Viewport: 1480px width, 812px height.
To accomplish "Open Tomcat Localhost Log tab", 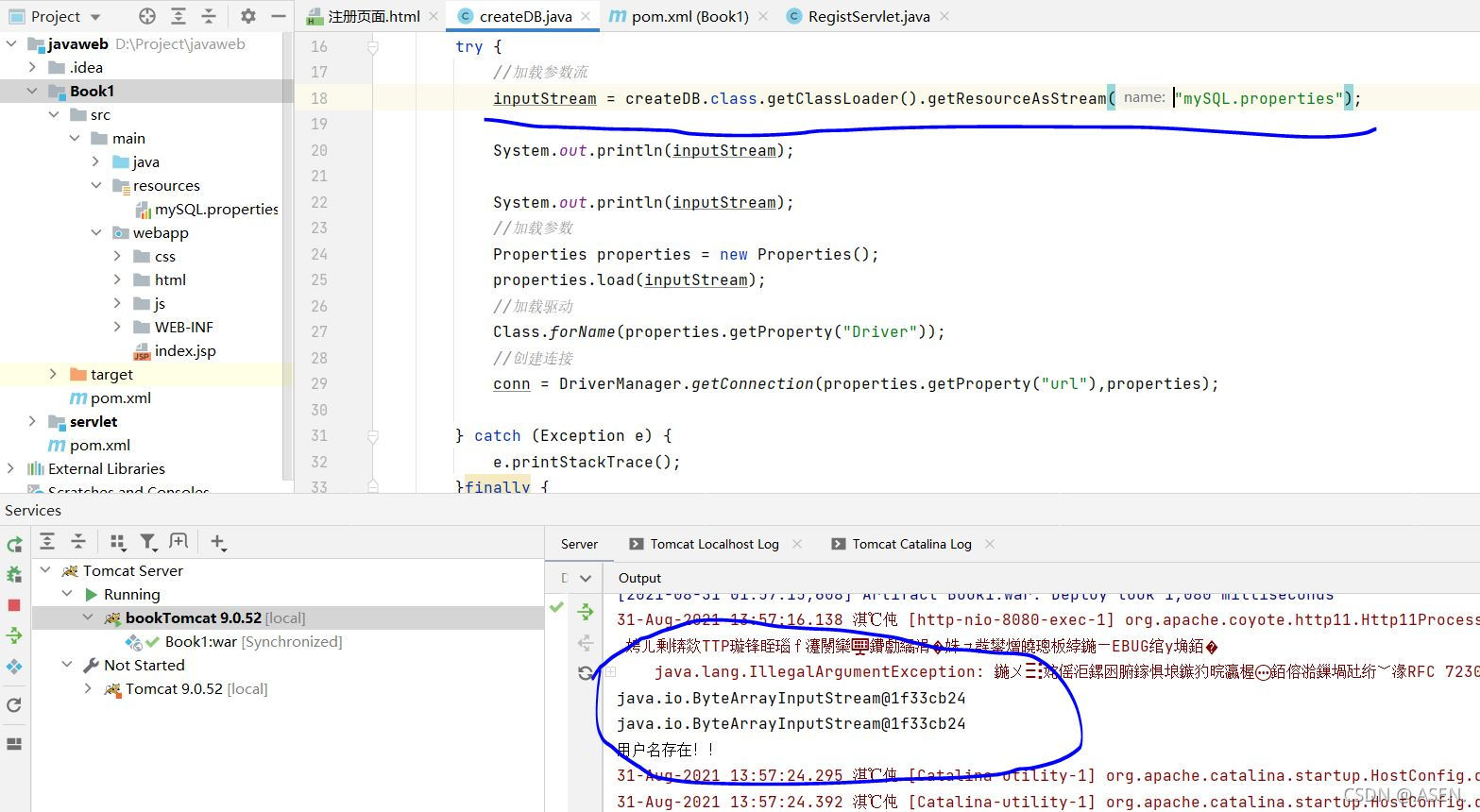I will click(x=714, y=544).
